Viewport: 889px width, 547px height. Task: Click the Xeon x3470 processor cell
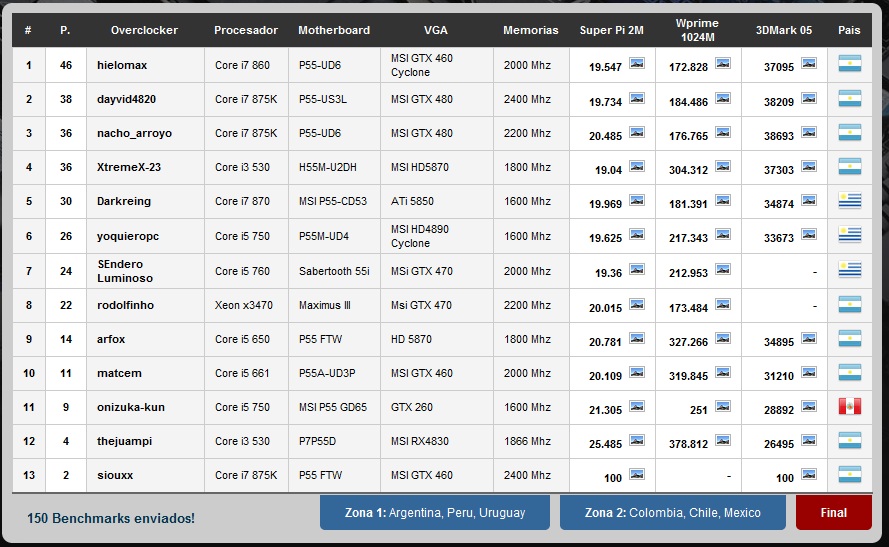pyautogui.click(x=244, y=305)
